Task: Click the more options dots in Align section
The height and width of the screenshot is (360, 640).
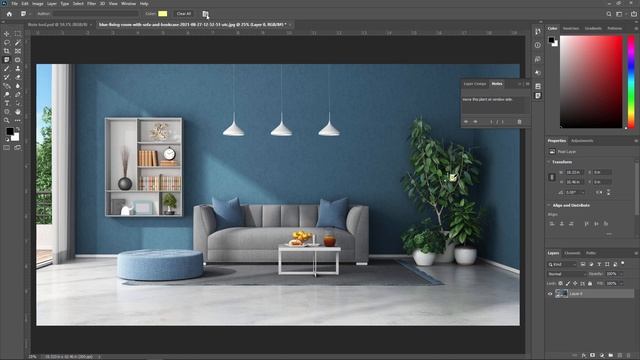Action: point(609,234)
